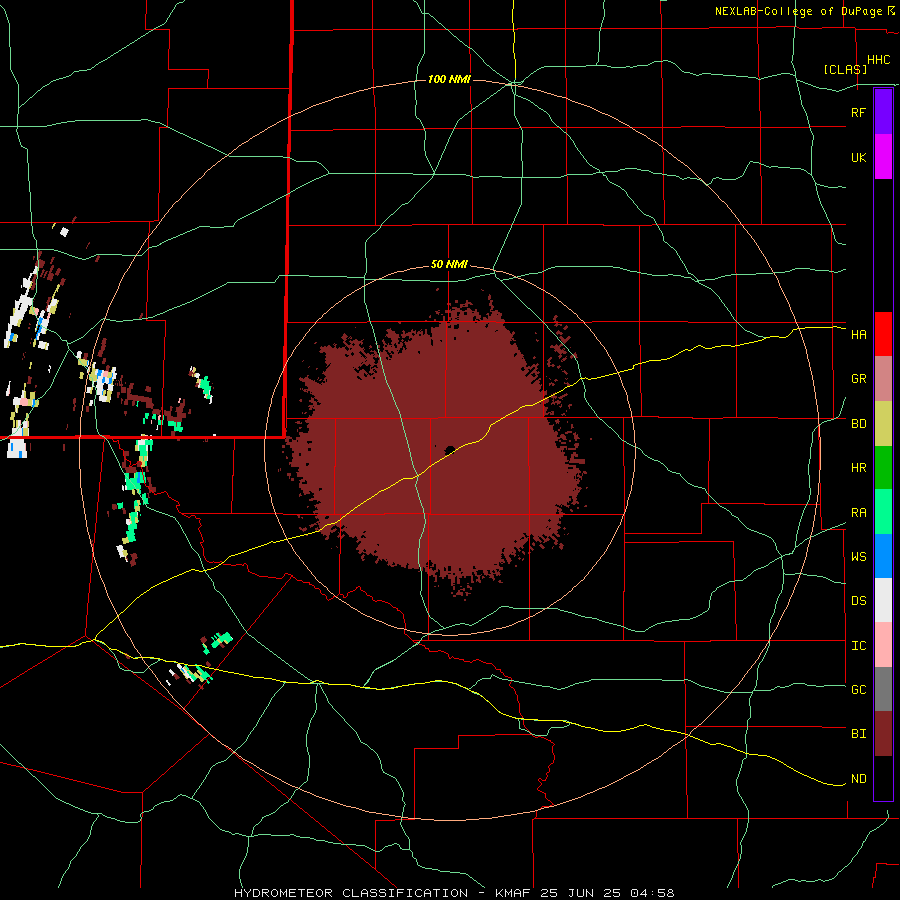The image size is (900, 900).
Task: Click the magenta UK legend color swatch
Action: click(x=883, y=157)
